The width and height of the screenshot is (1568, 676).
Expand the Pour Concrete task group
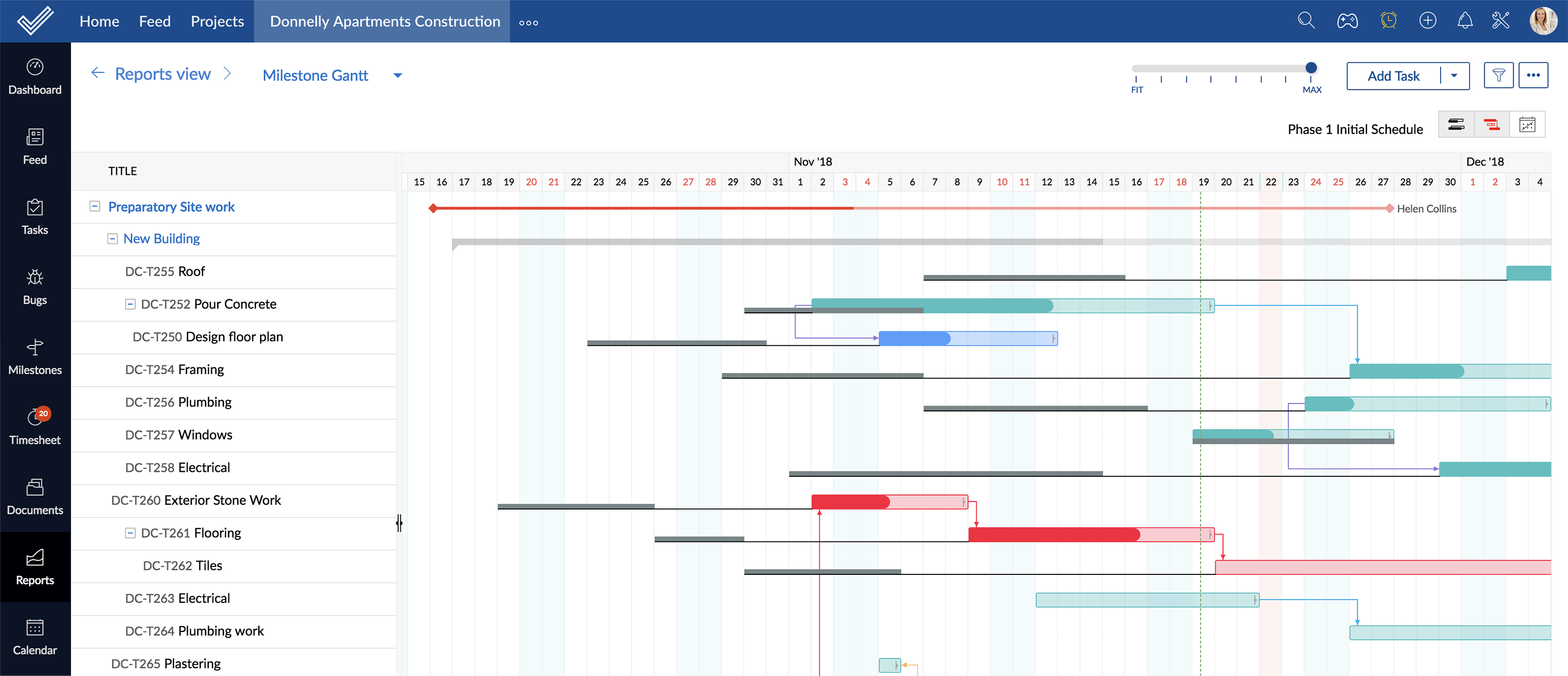click(x=130, y=304)
